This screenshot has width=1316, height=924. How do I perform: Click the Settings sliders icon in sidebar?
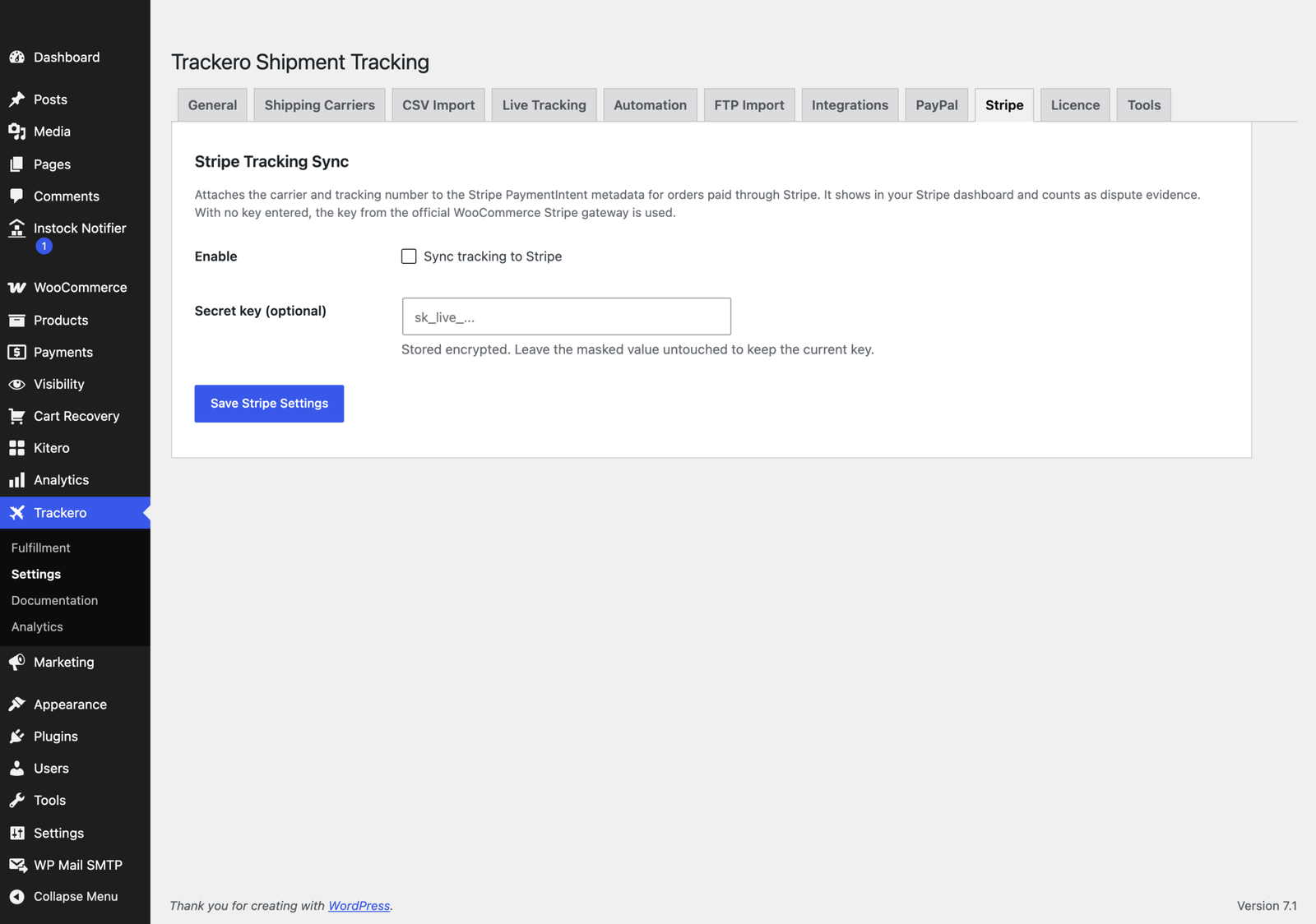click(x=16, y=834)
